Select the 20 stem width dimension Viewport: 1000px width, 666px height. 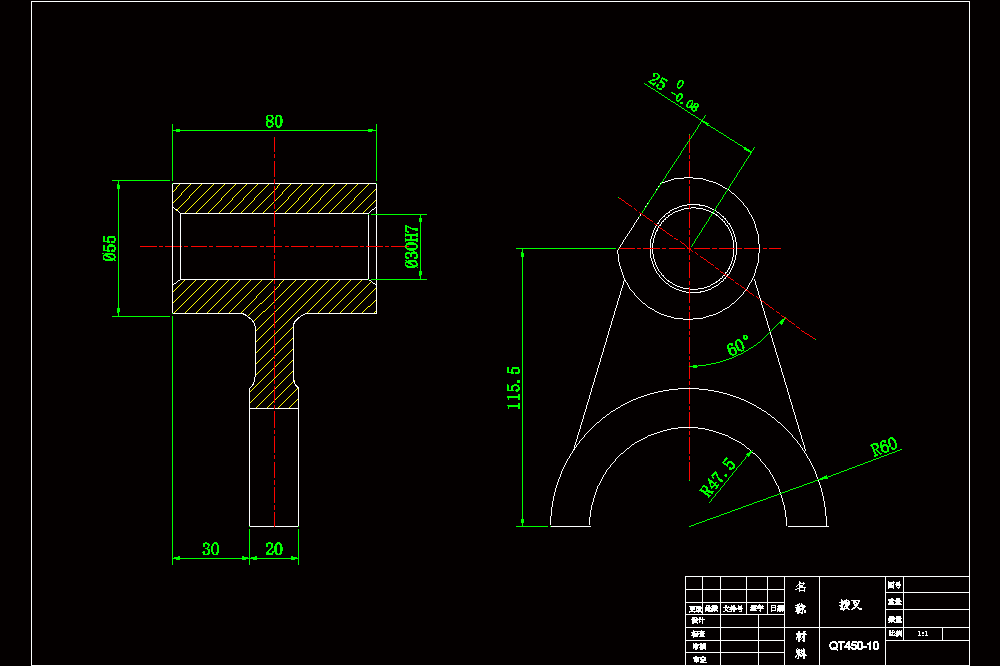click(x=274, y=549)
